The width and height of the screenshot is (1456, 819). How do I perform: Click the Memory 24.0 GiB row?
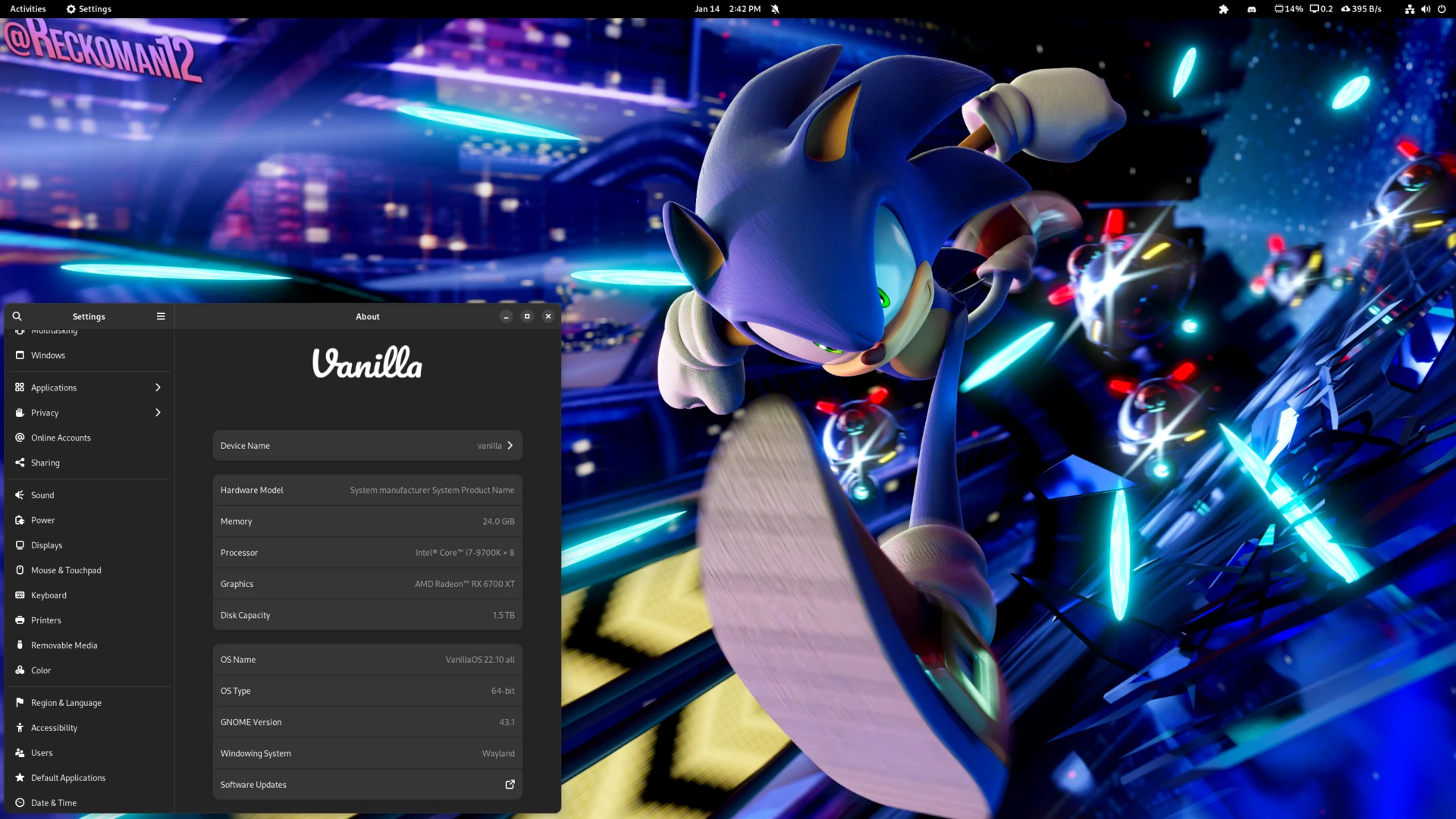(x=368, y=522)
